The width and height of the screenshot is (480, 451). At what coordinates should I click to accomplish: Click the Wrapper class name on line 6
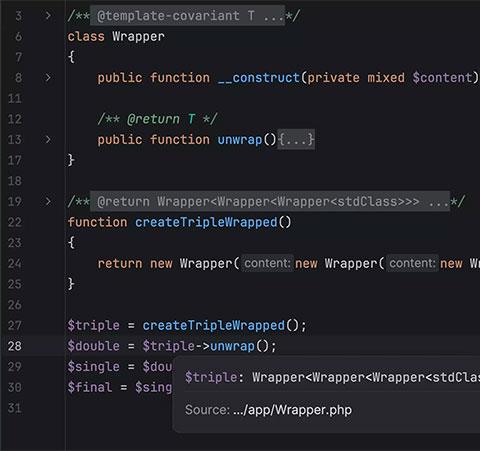pyautogui.click(x=138, y=37)
